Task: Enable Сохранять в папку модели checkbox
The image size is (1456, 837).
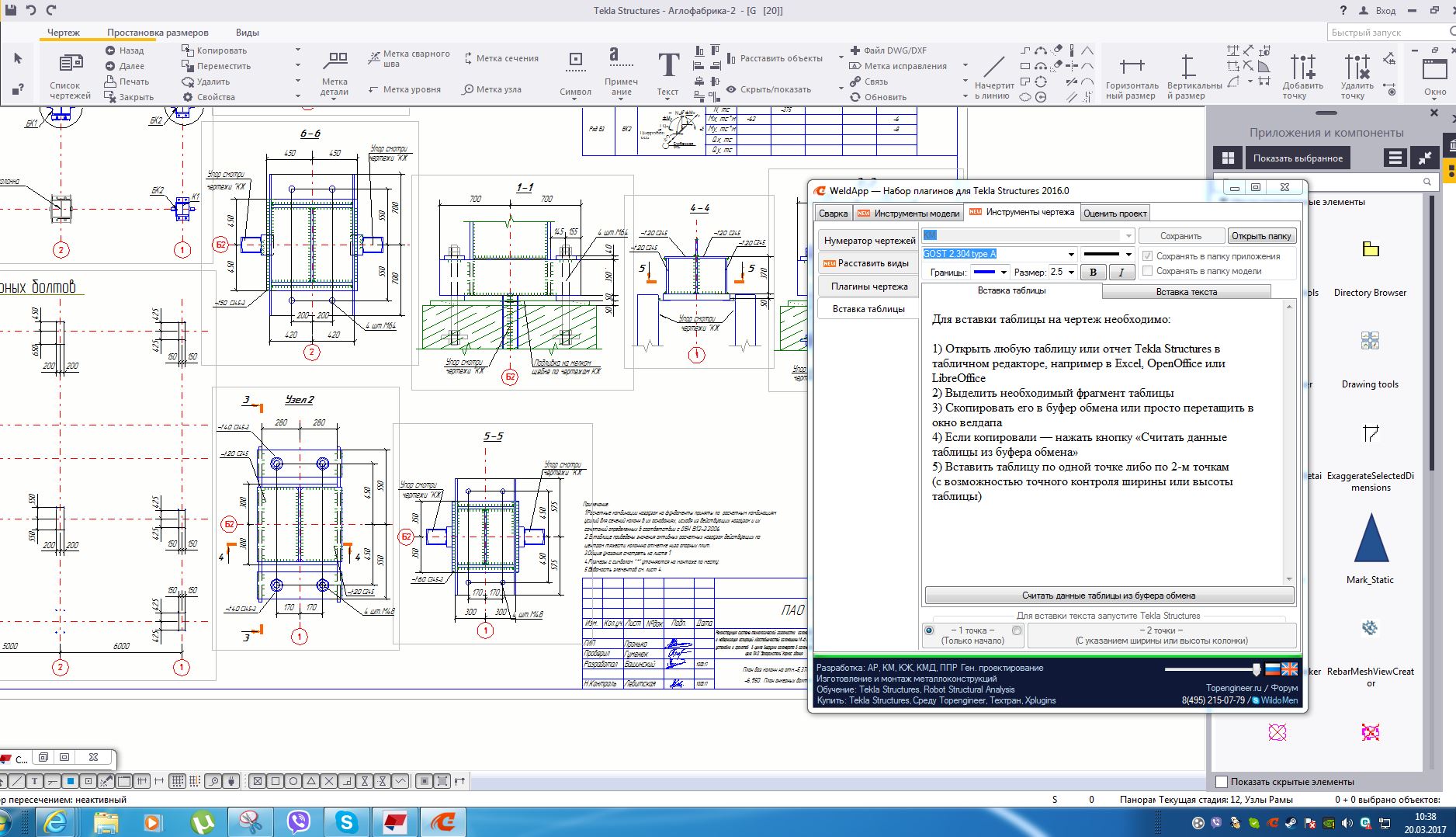Action: click(x=1147, y=271)
